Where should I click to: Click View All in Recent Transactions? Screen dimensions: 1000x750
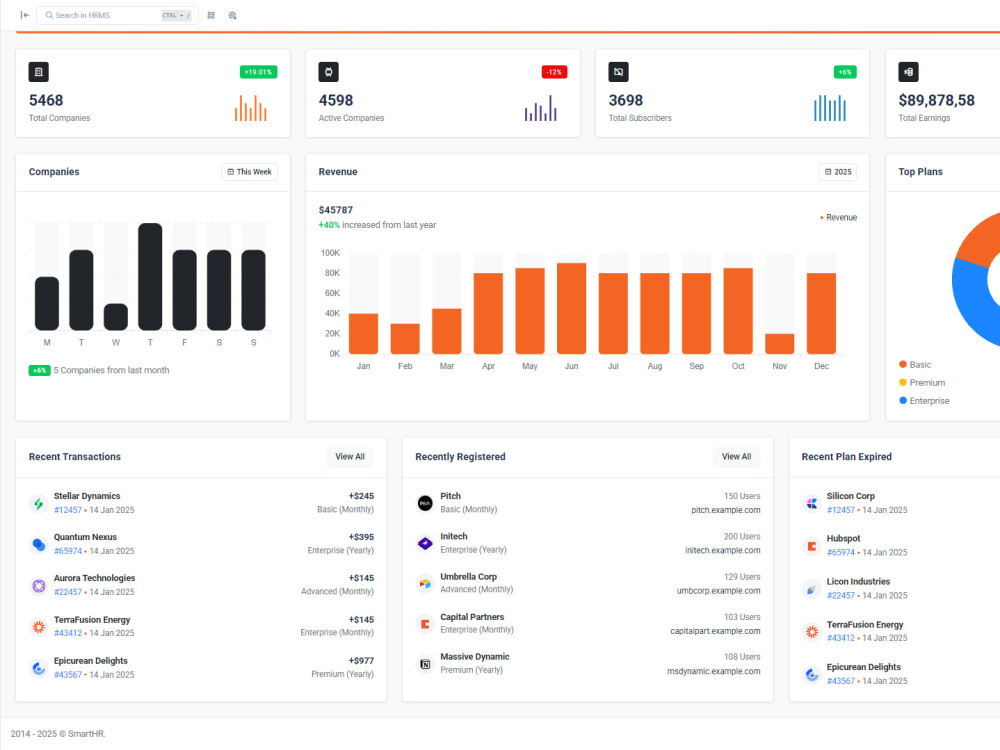click(x=350, y=457)
